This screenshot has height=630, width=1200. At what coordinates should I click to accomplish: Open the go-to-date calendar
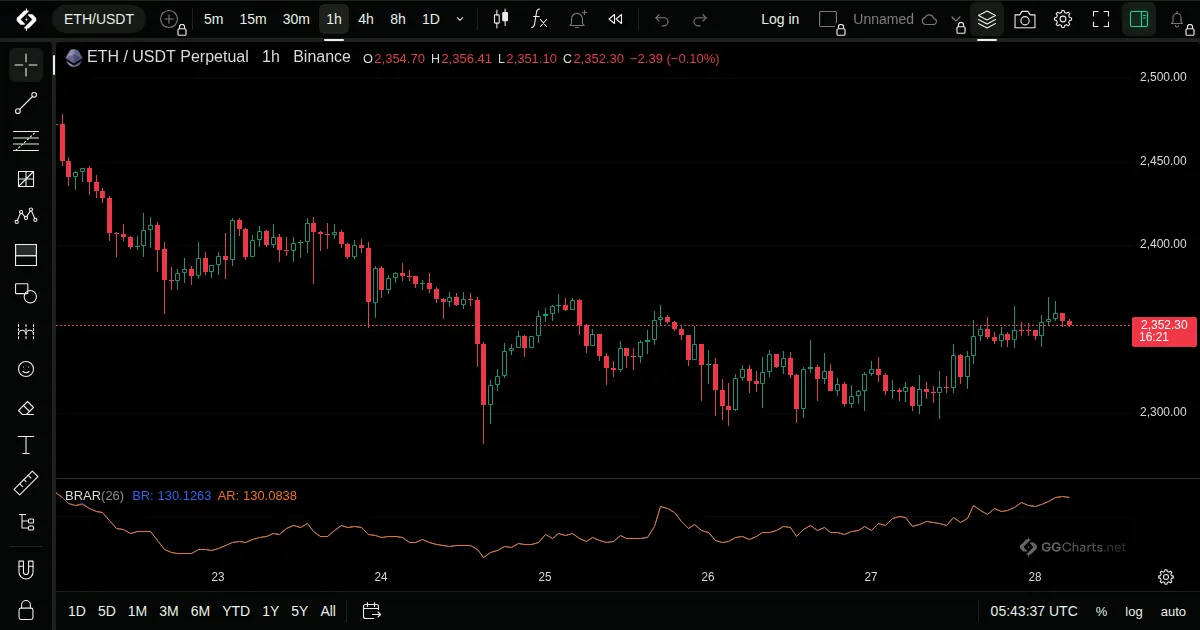coord(371,611)
